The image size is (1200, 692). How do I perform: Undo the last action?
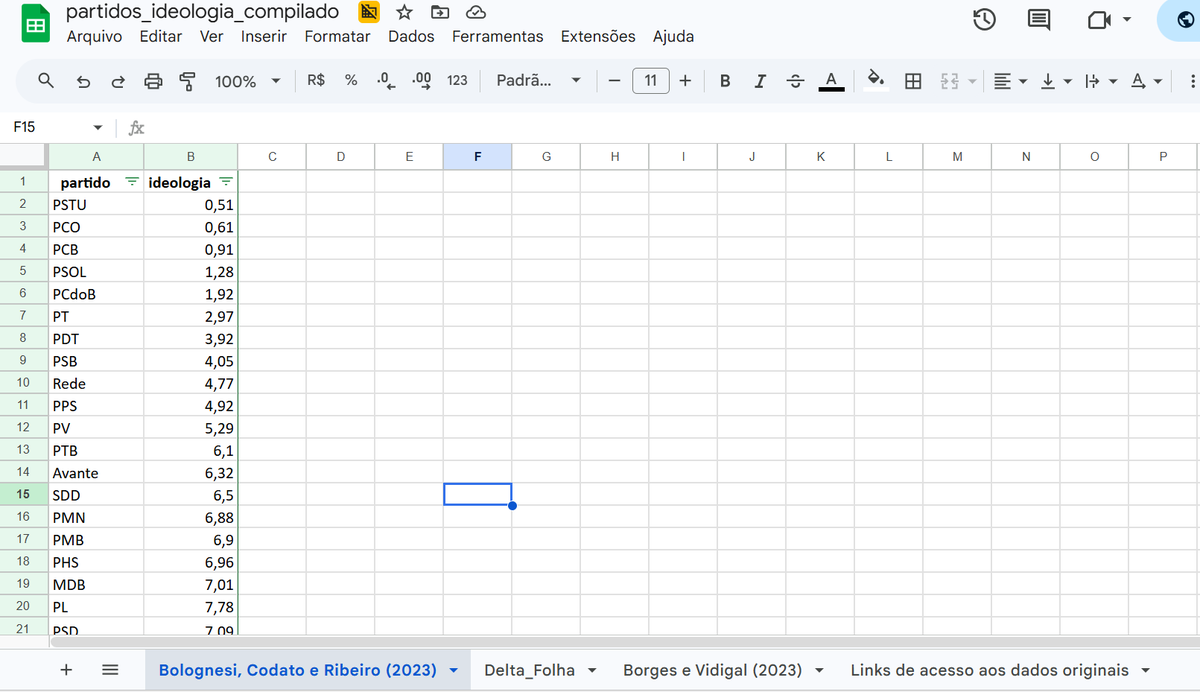pos(84,81)
